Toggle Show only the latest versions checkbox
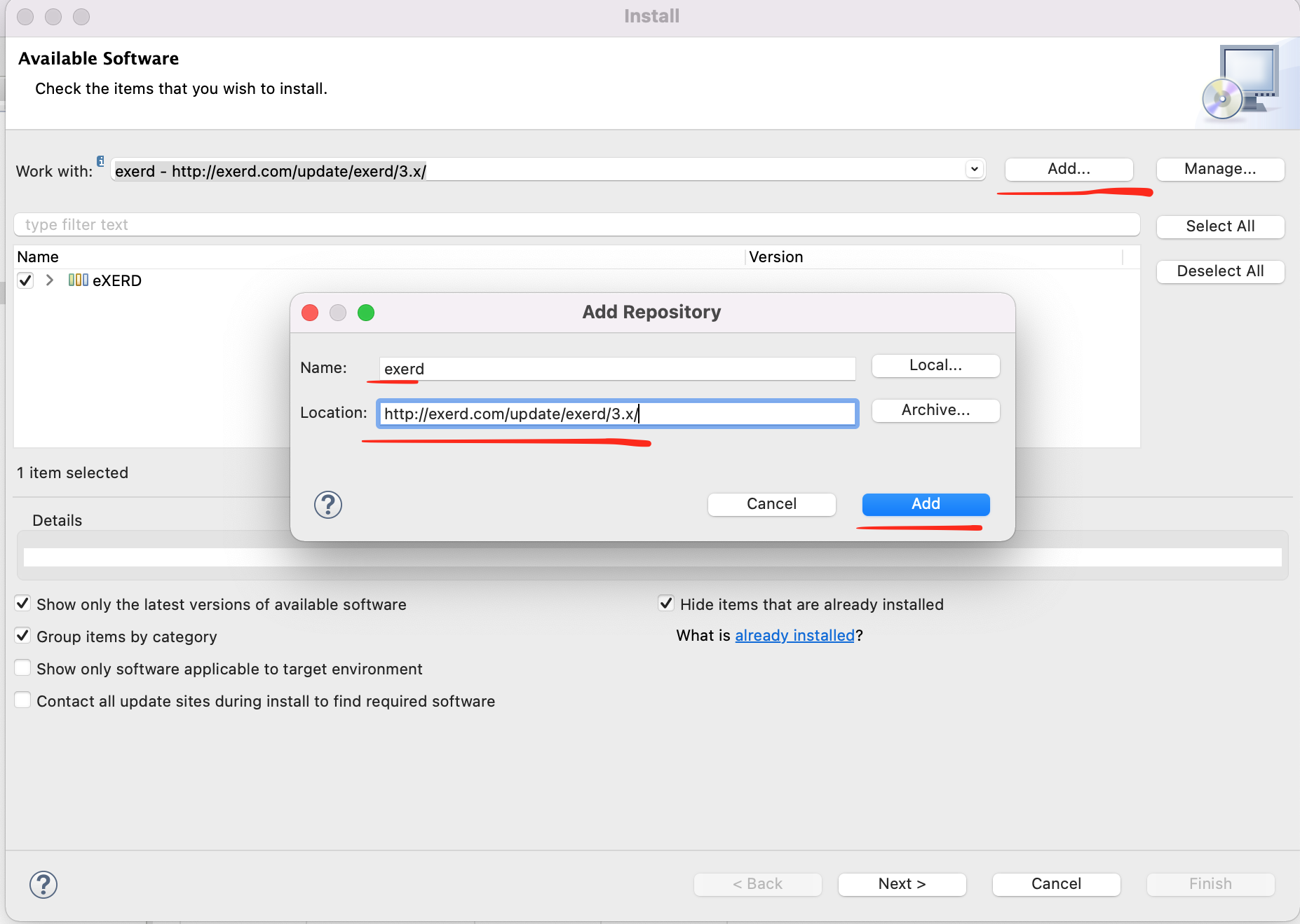The height and width of the screenshot is (924, 1300). click(x=22, y=604)
